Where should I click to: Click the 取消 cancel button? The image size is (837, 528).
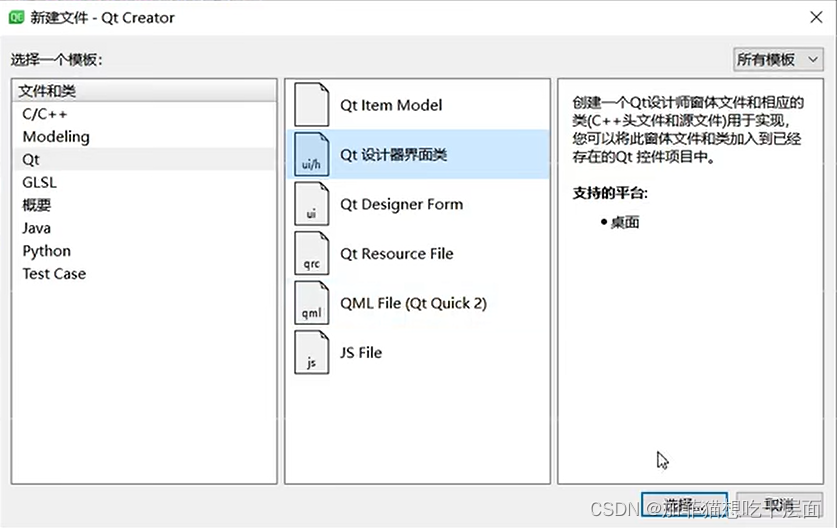779,505
